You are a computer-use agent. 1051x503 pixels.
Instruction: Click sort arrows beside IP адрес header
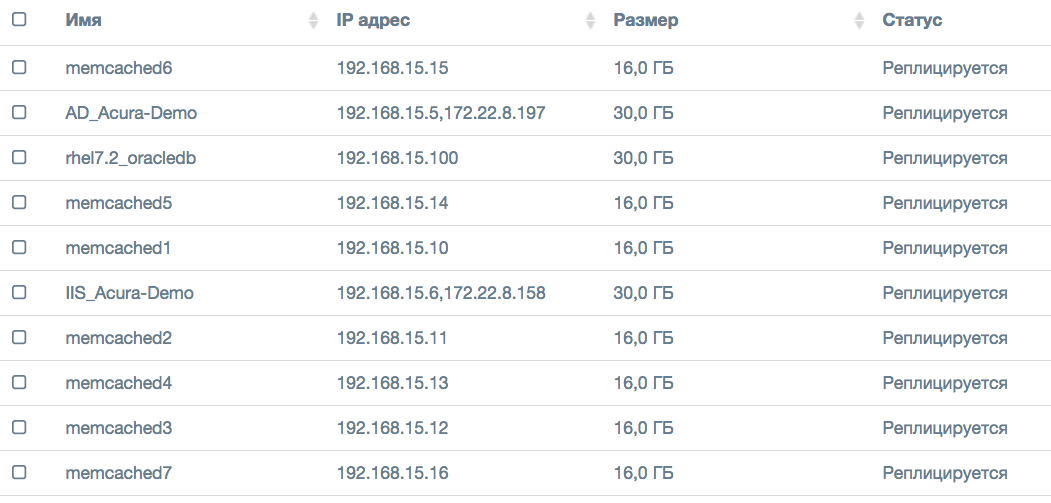tap(592, 21)
